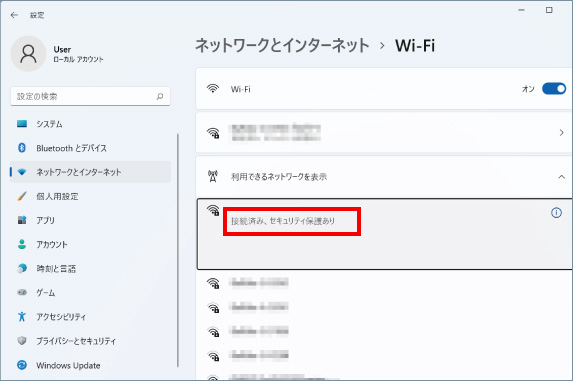
Task: Click the アクセシビリティ figure icon
Action: pyautogui.click(x=22, y=317)
